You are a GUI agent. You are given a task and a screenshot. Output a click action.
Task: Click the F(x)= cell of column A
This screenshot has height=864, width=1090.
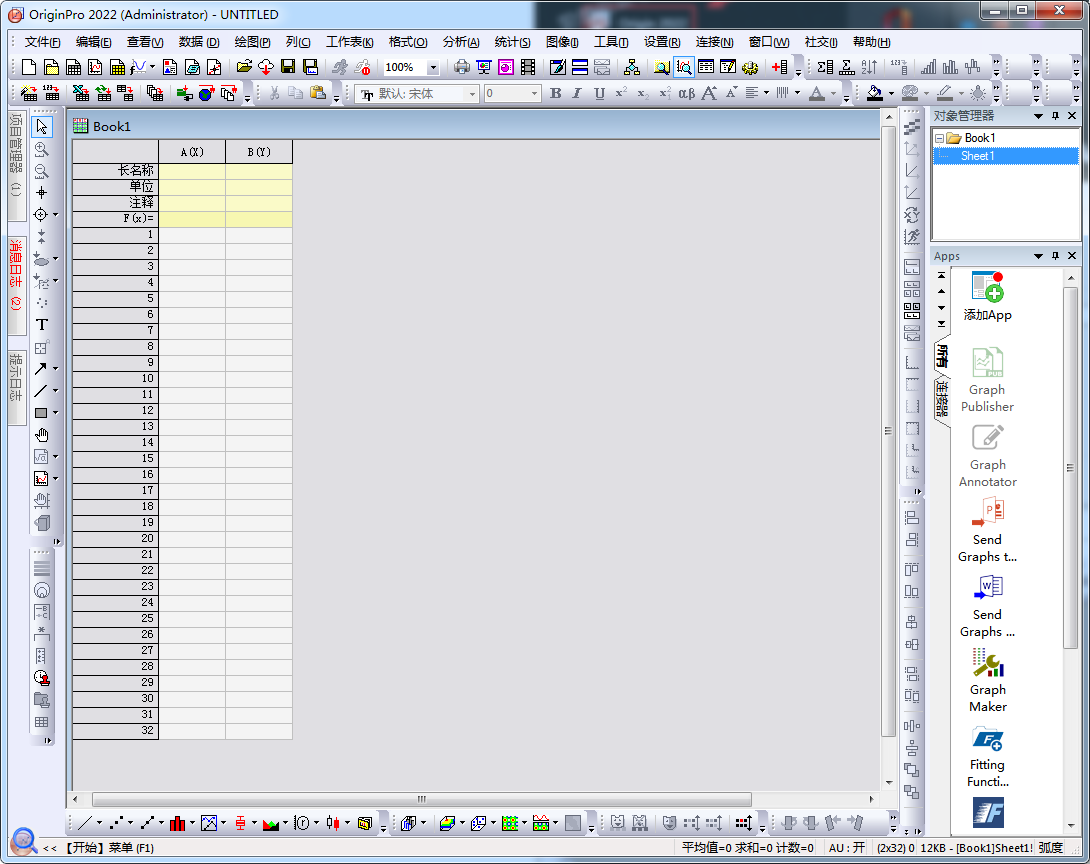(192, 218)
